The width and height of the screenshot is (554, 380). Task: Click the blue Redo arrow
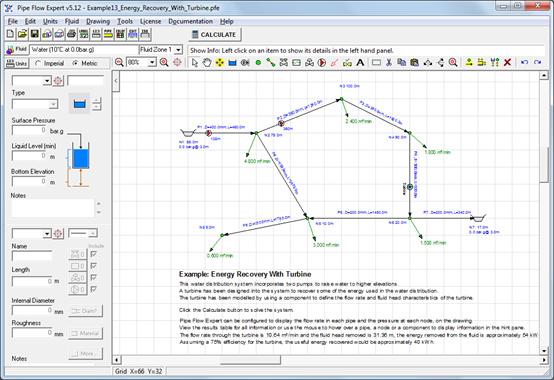(x=537, y=63)
